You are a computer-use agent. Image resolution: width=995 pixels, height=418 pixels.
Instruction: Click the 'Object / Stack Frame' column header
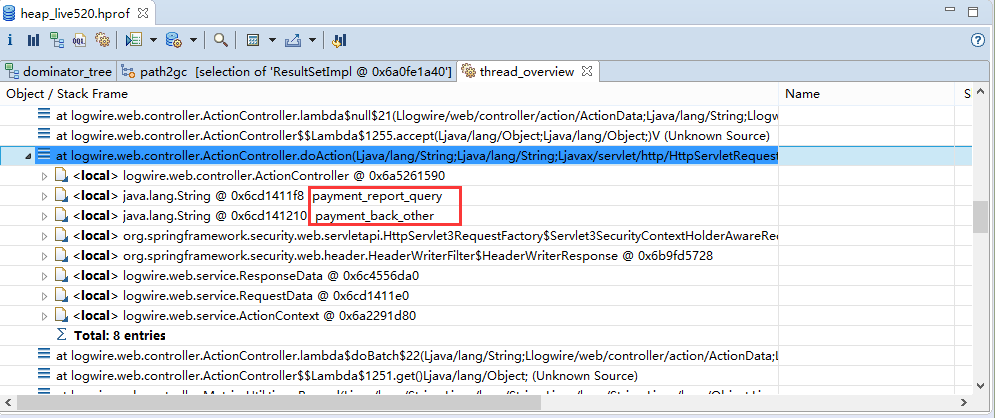tap(390, 94)
